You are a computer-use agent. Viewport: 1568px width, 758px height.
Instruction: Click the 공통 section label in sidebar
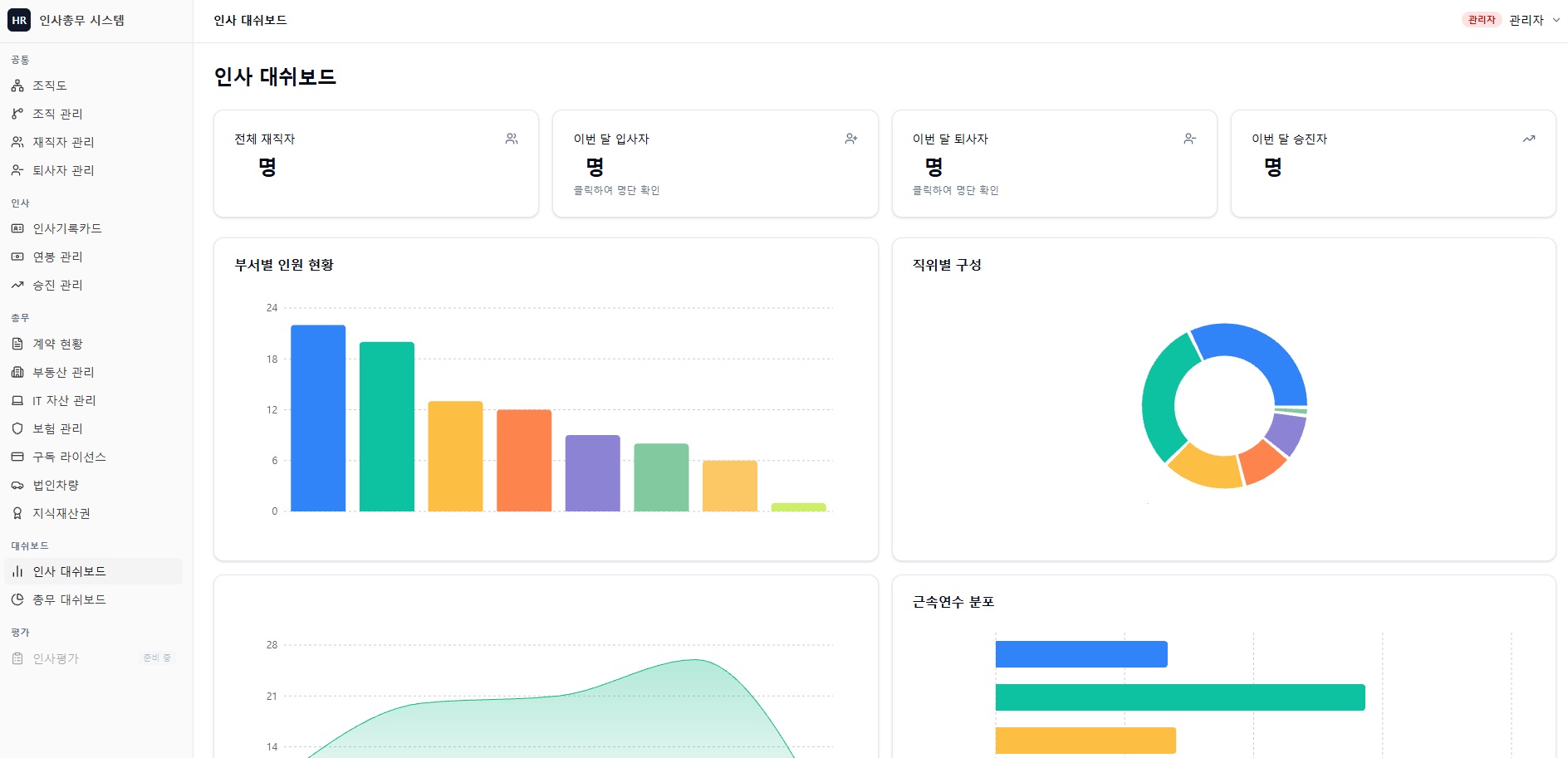click(x=20, y=60)
